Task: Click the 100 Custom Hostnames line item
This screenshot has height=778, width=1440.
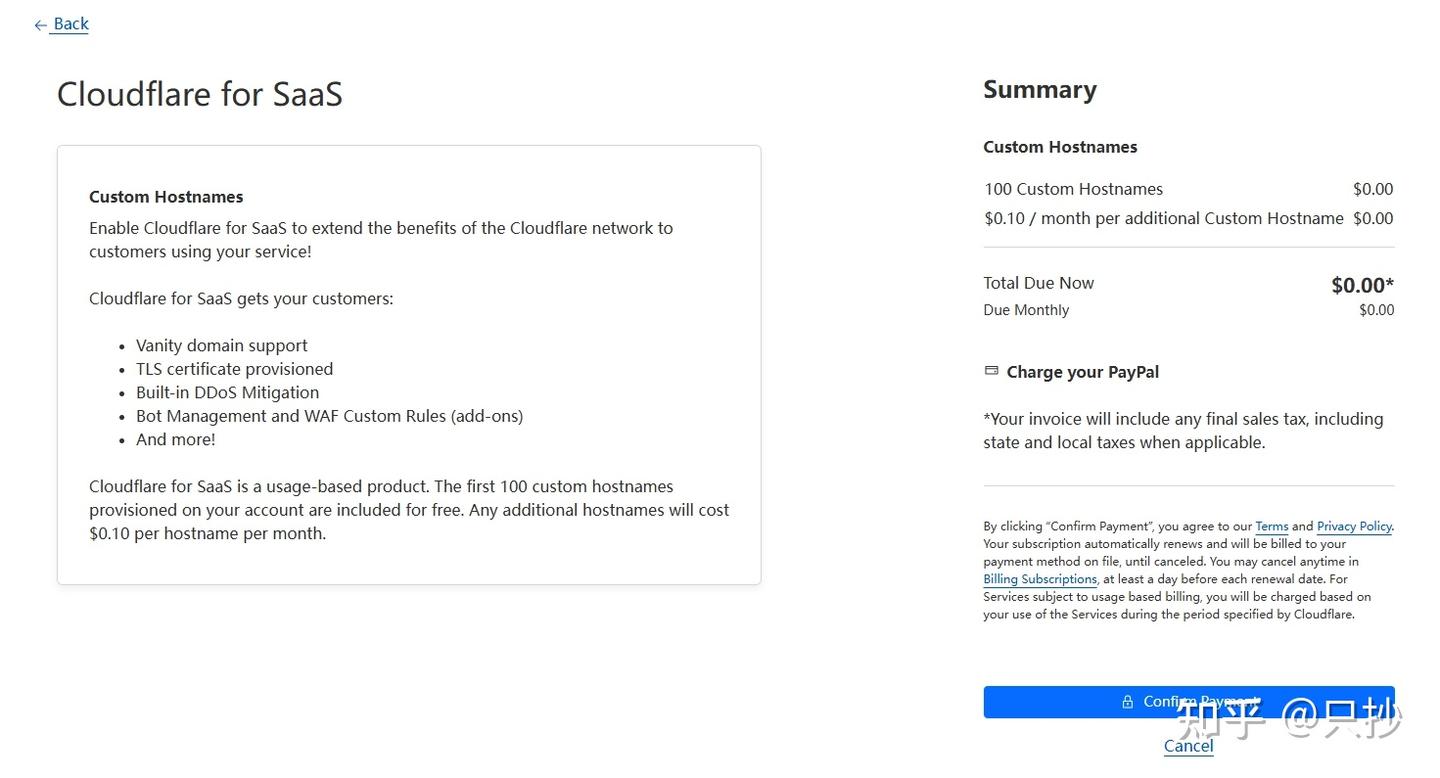Action: (1073, 189)
